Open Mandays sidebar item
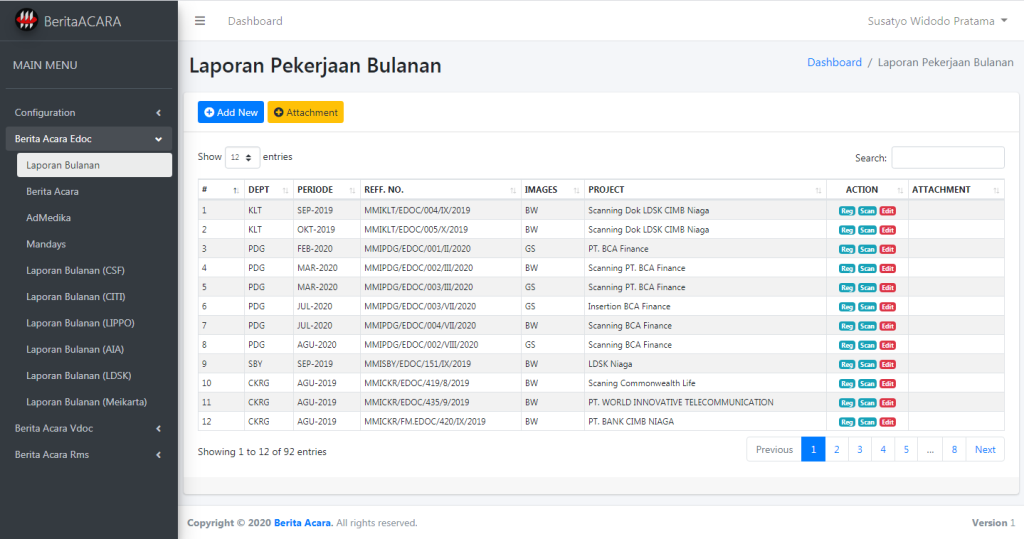Image resolution: width=1024 pixels, height=539 pixels. 94,244
